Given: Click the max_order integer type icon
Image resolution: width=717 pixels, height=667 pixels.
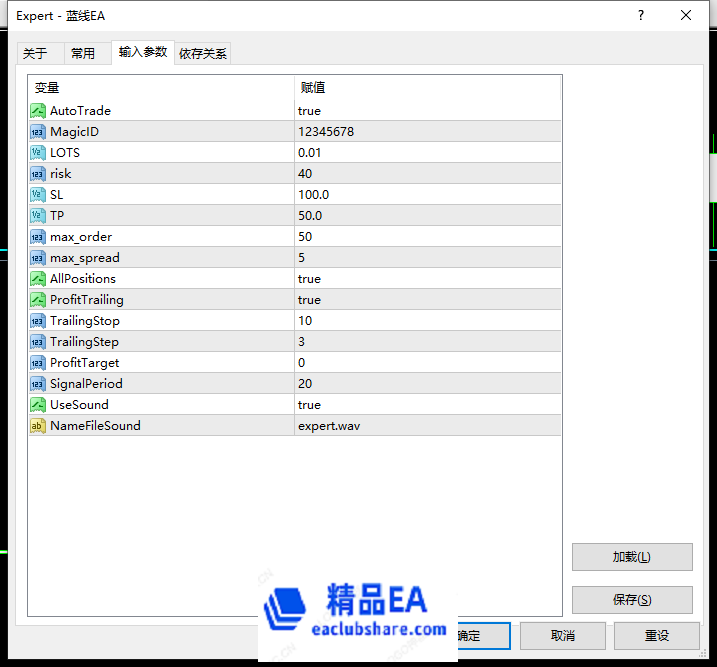Looking at the screenshot, I should (38, 237).
